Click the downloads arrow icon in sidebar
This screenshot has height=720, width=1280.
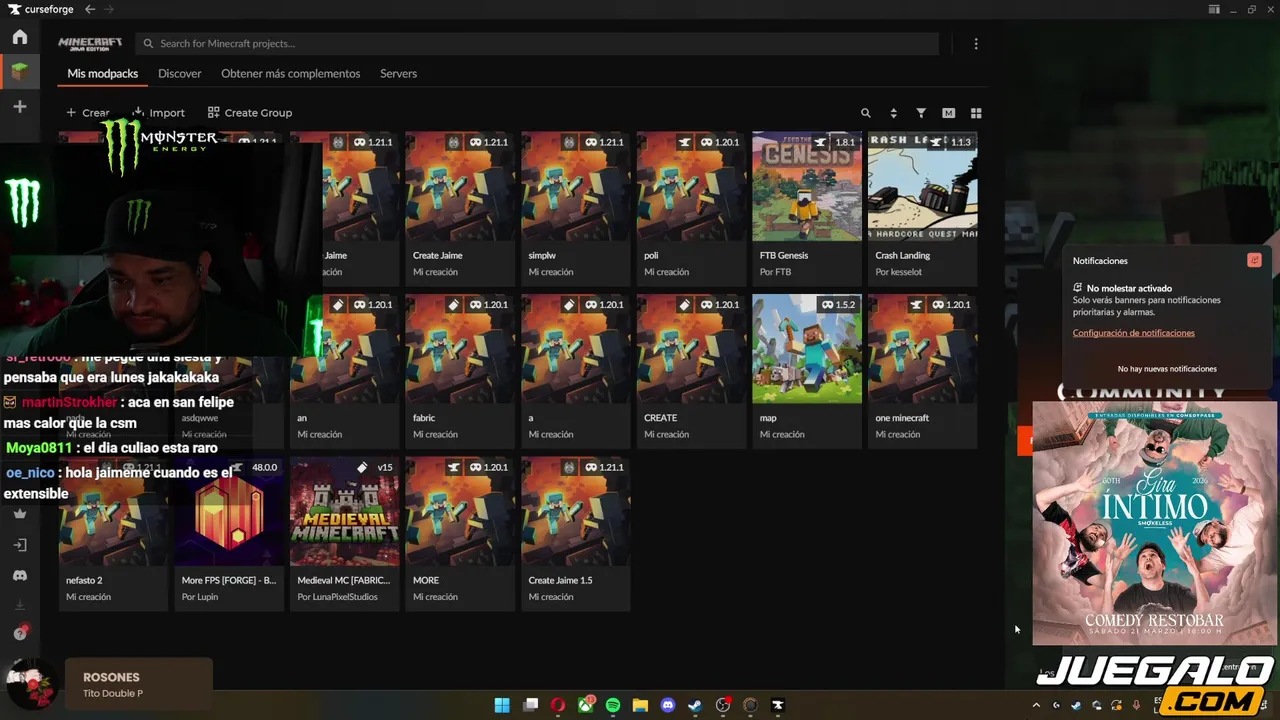pyautogui.click(x=20, y=605)
